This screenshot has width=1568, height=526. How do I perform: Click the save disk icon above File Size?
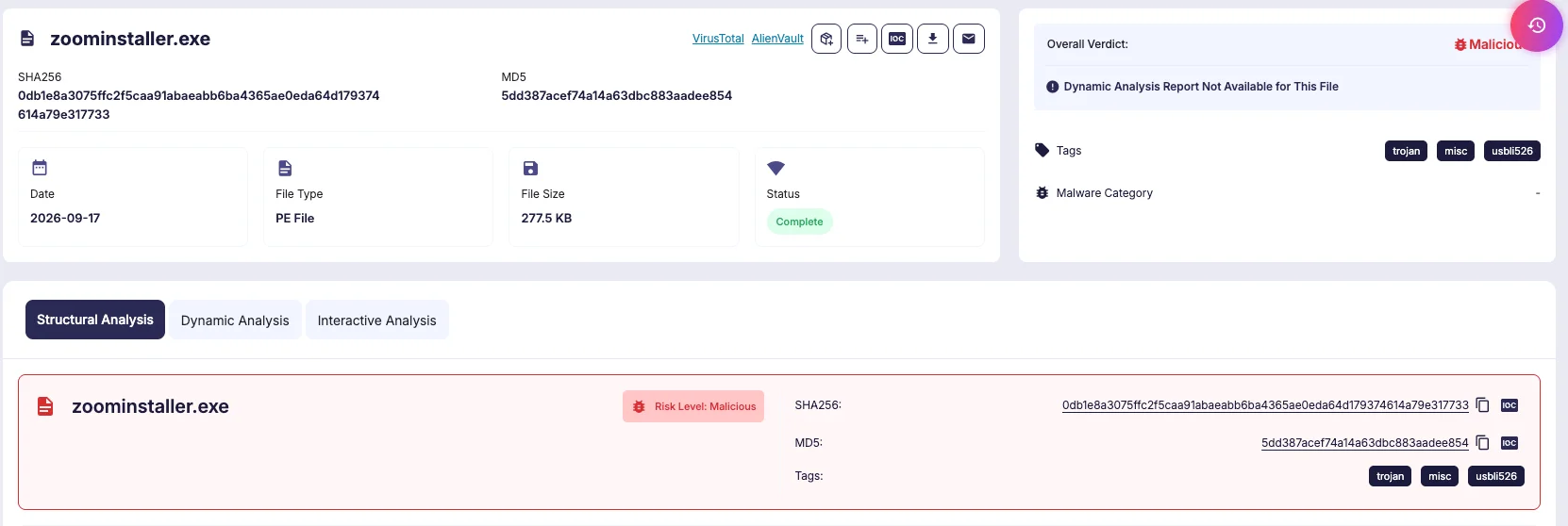tap(530, 168)
